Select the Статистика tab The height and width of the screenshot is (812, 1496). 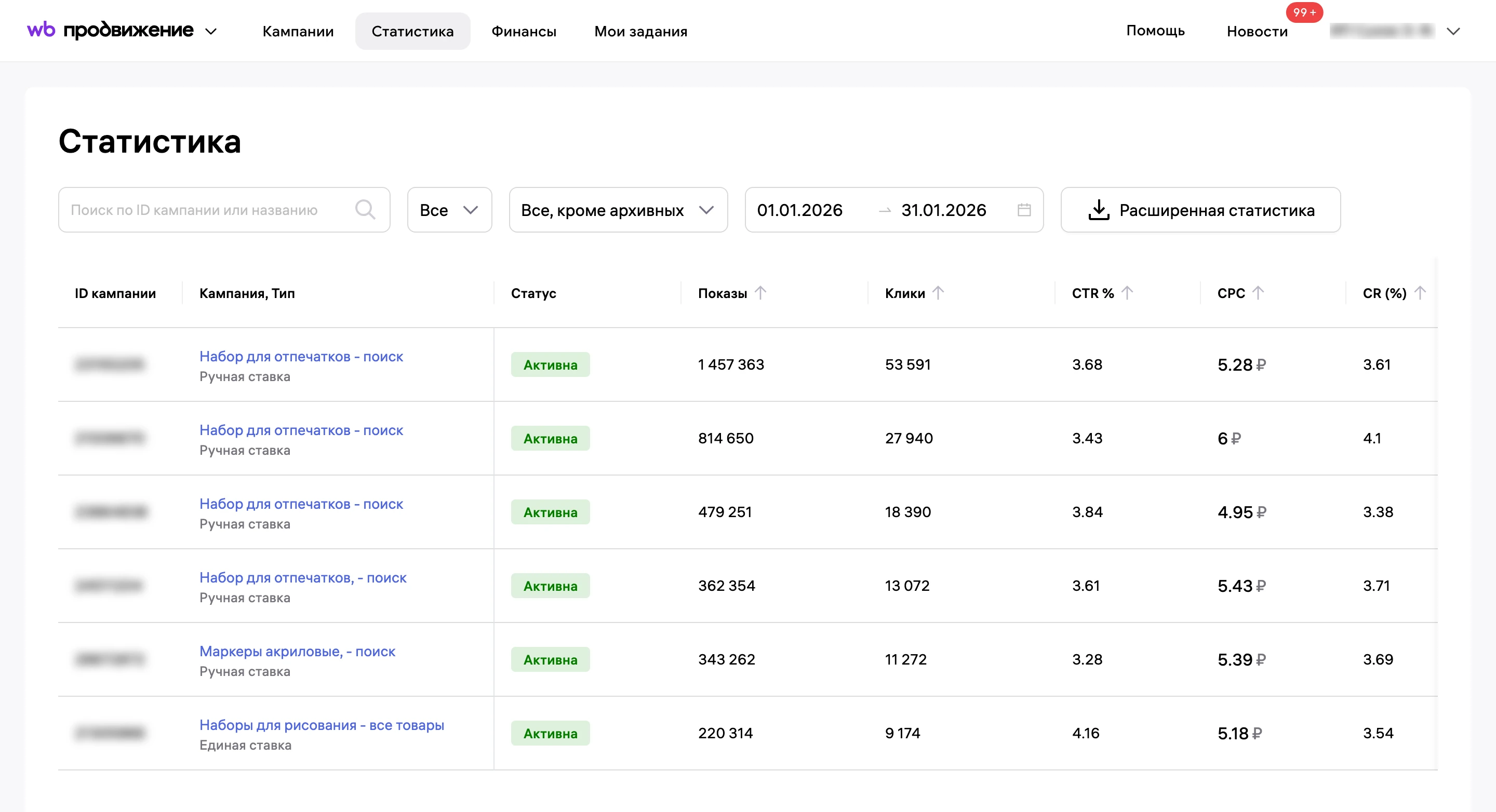click(412, 31)
